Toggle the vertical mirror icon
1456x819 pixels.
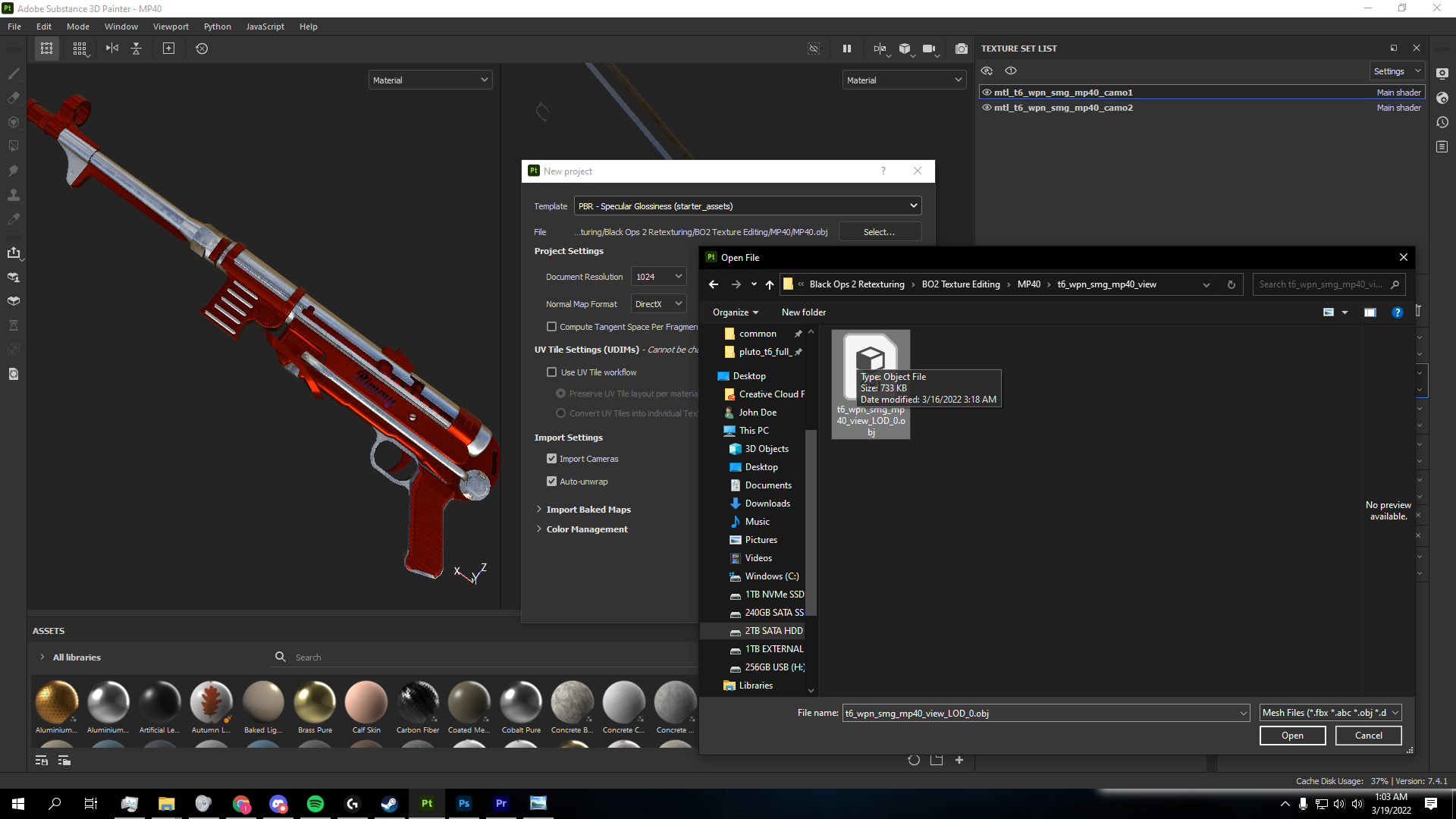pyautogui.click(x=136, y=49)
